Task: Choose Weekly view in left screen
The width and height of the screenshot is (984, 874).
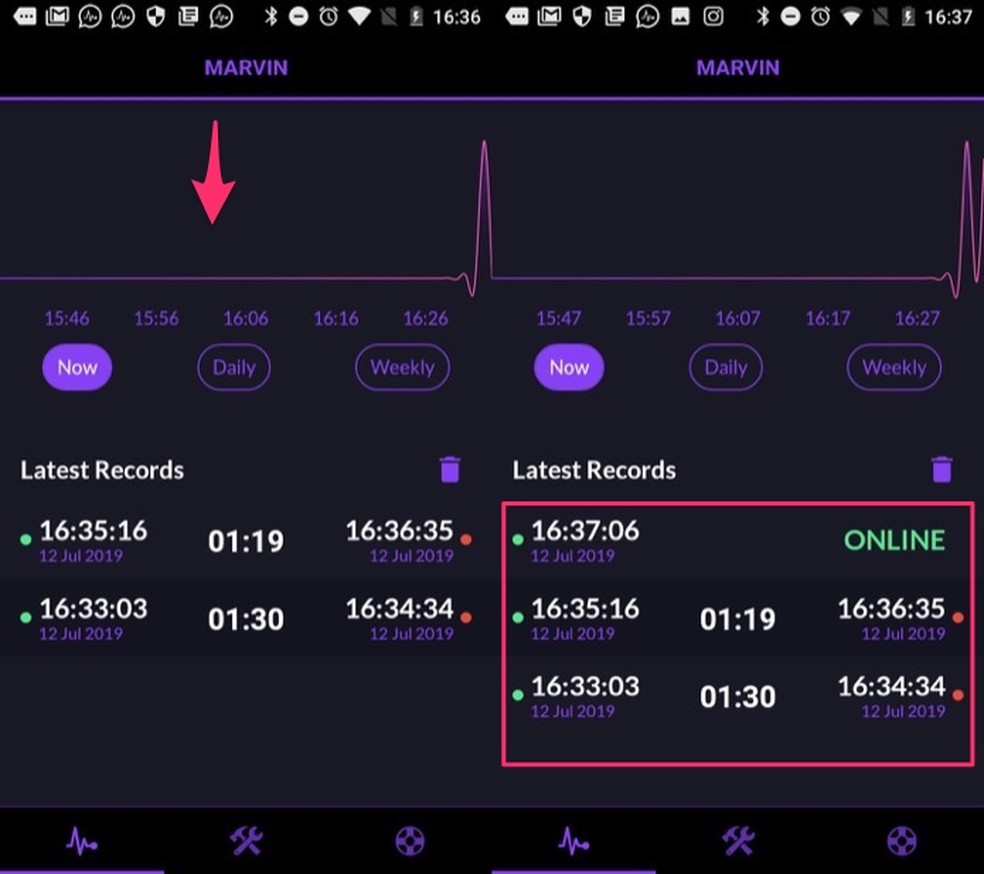Action: 402,367
